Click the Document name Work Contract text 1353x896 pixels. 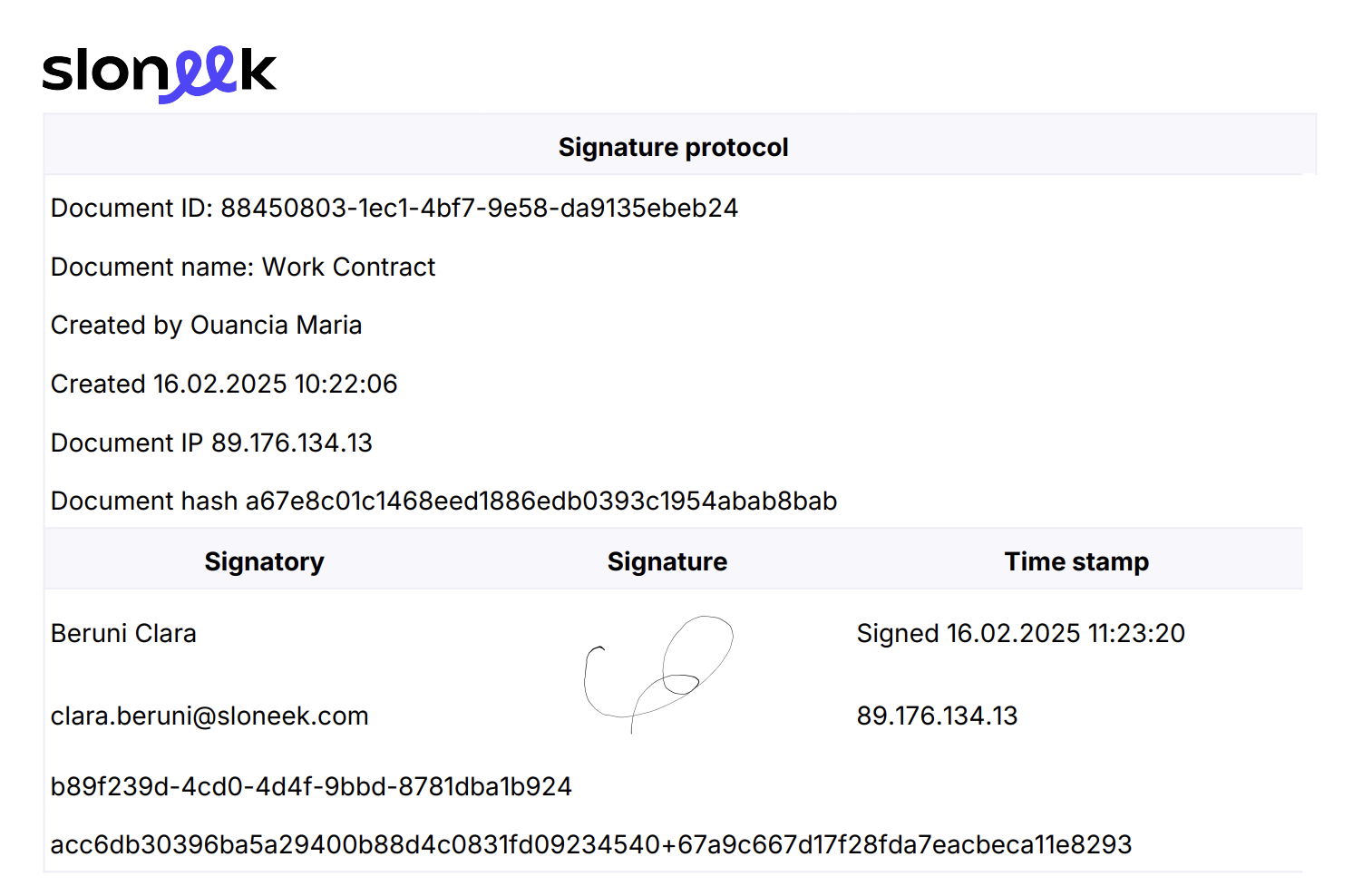click(x=243, y=267)
